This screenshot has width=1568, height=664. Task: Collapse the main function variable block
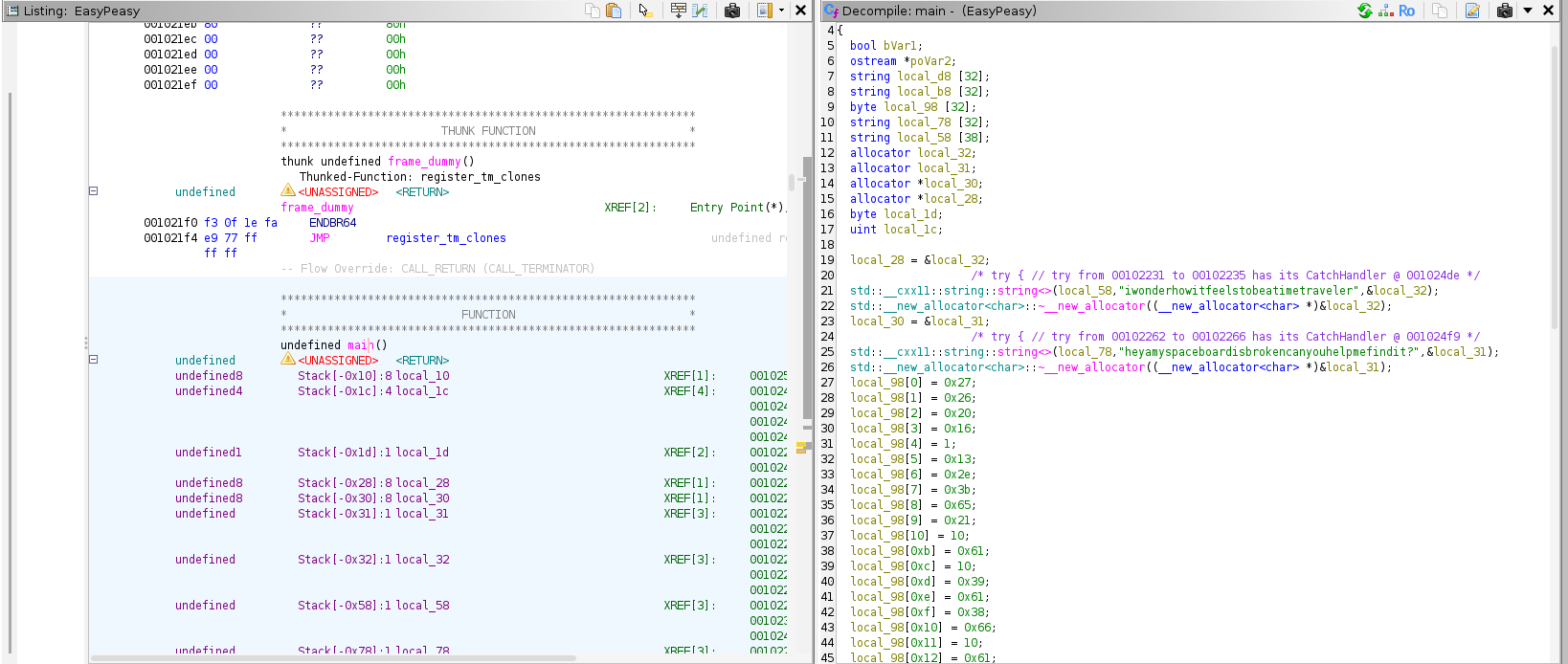click(x=94, y=360)
